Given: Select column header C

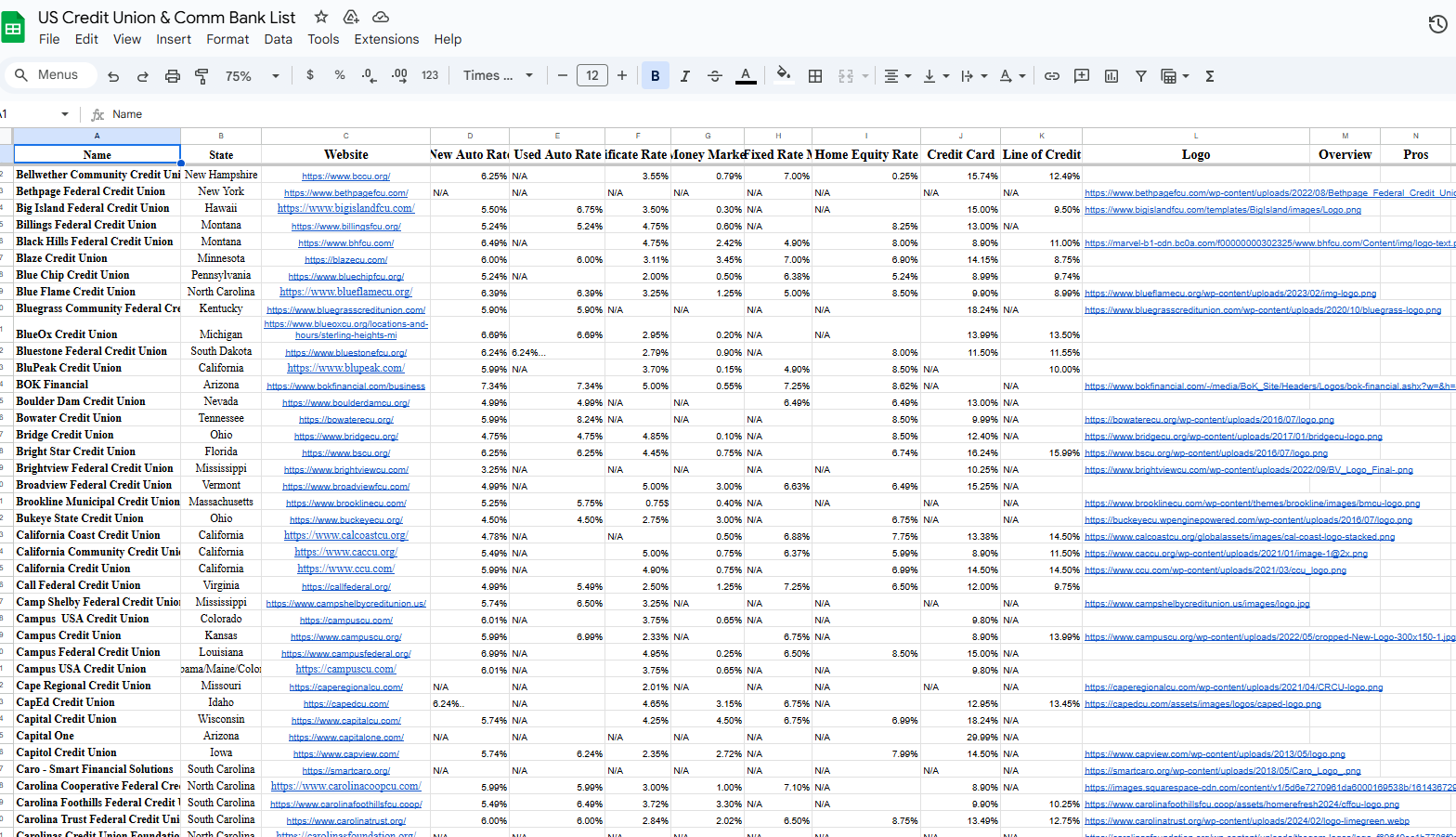Looking at the screenshot, I should tap(346, 136).
